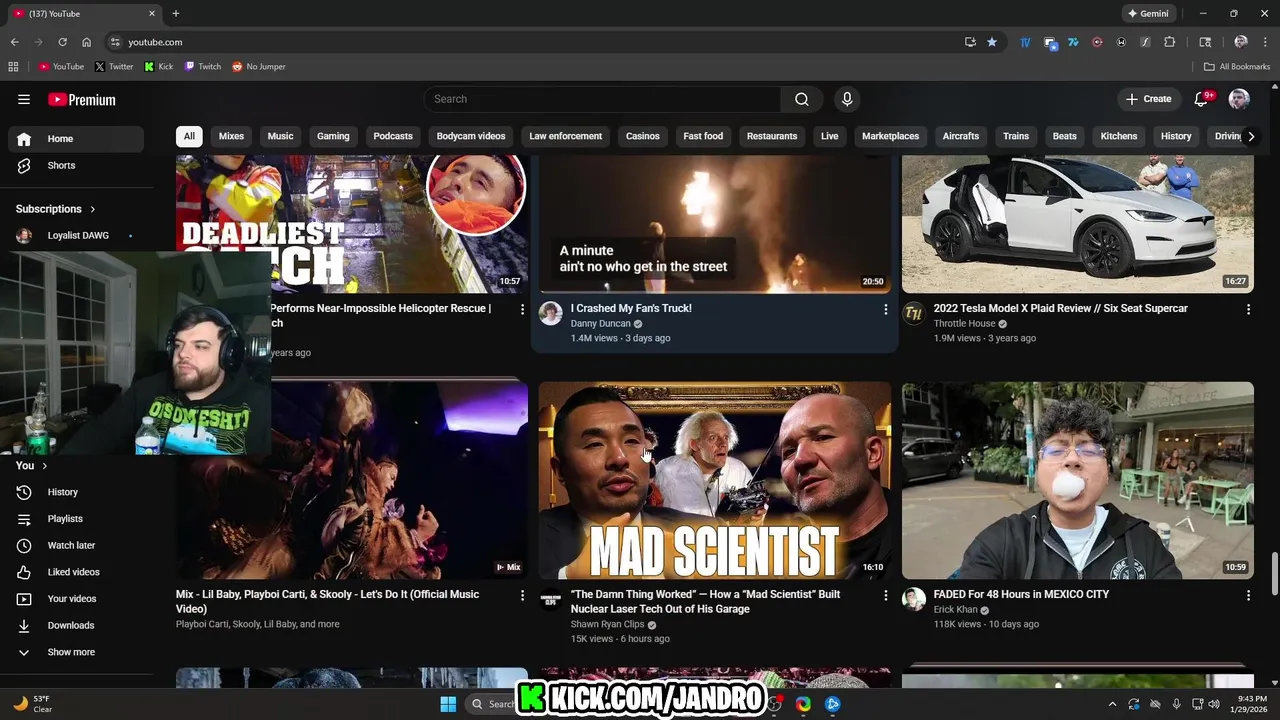Open taskbar volume icon
Image resolution: width=1280 pixels, height=720 pixels.
click(x=1214, y=704)
